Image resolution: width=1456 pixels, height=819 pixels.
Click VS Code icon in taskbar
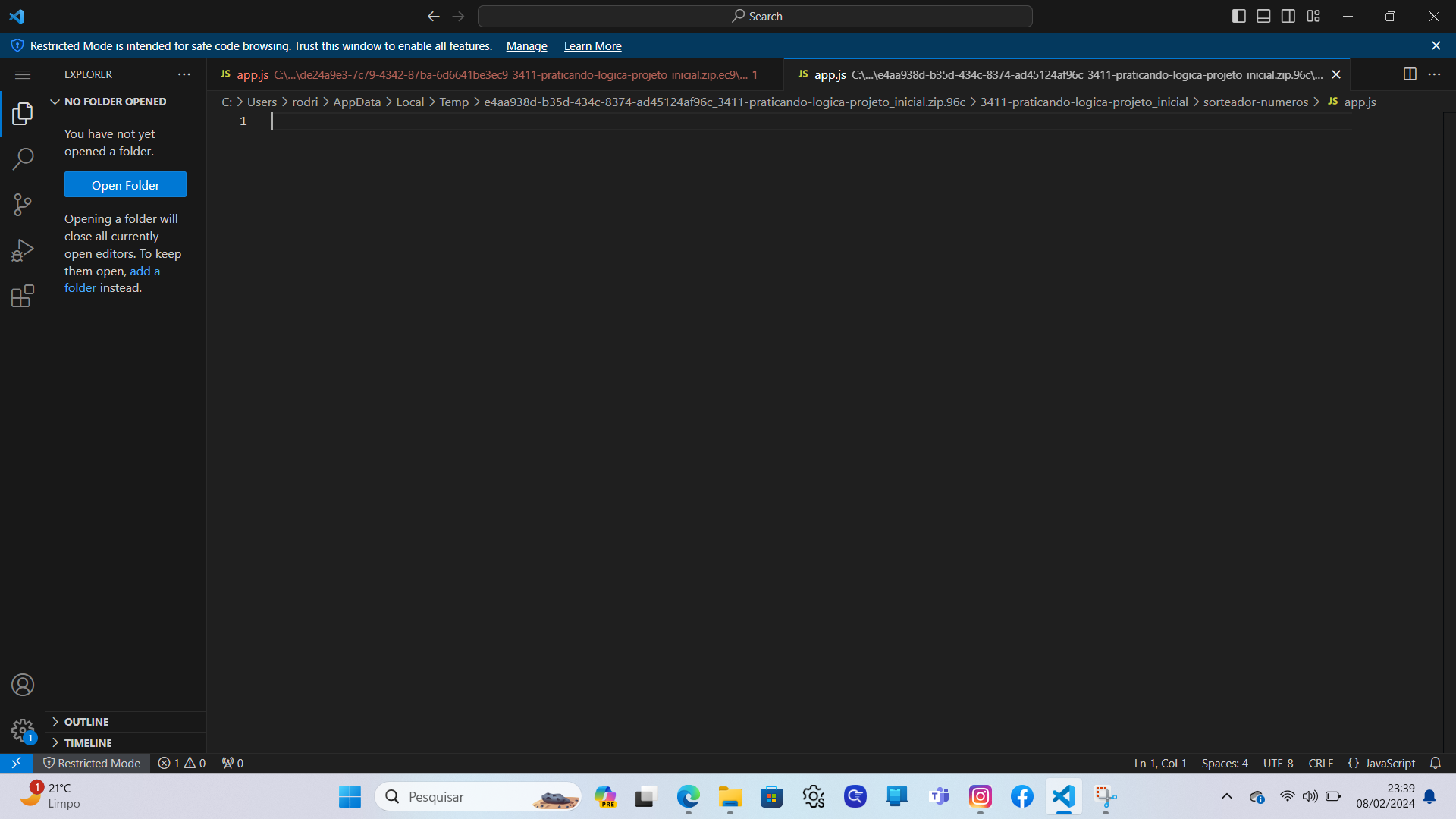(1062, 796)
